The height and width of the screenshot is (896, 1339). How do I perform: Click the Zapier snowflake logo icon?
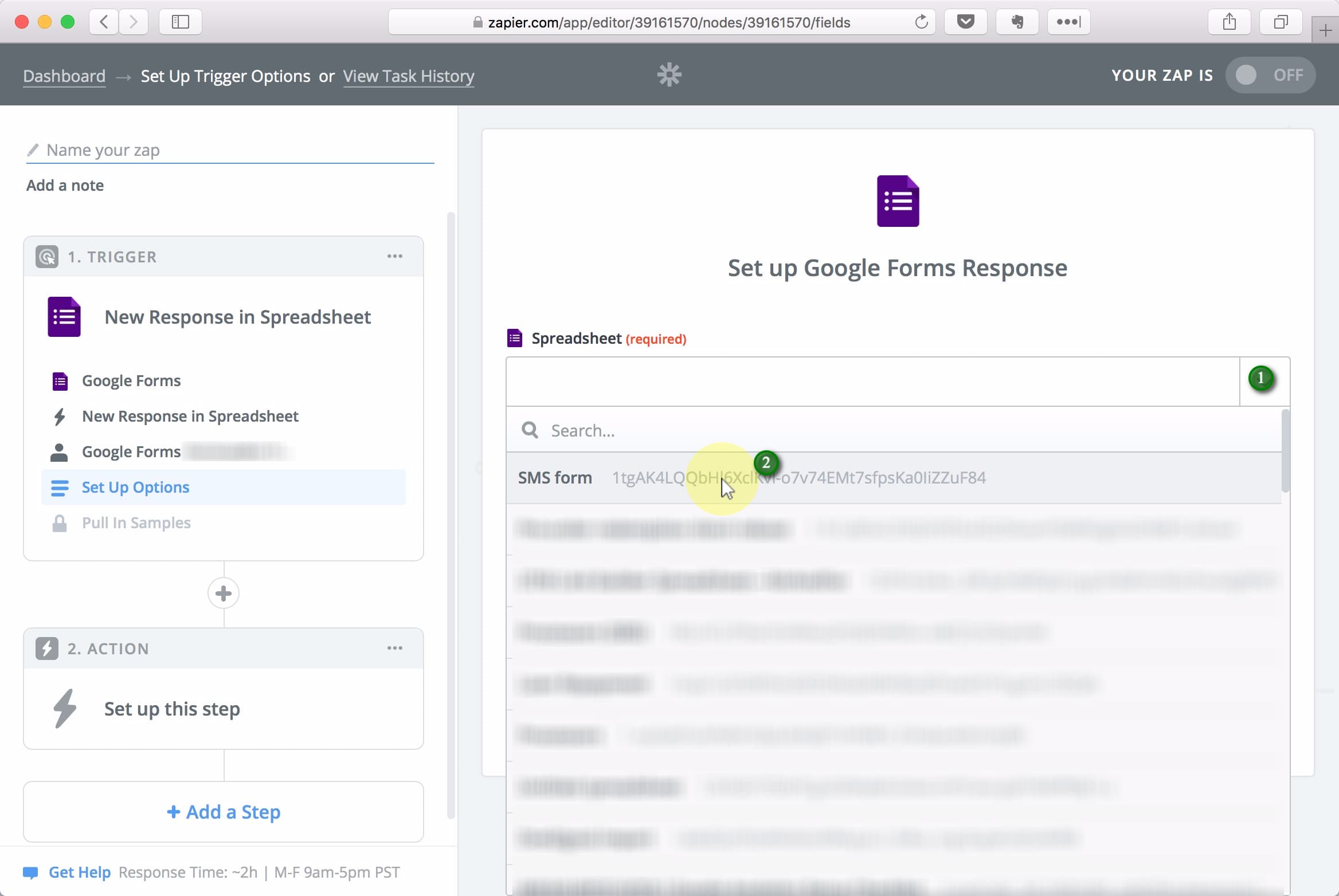pos(670,74)
